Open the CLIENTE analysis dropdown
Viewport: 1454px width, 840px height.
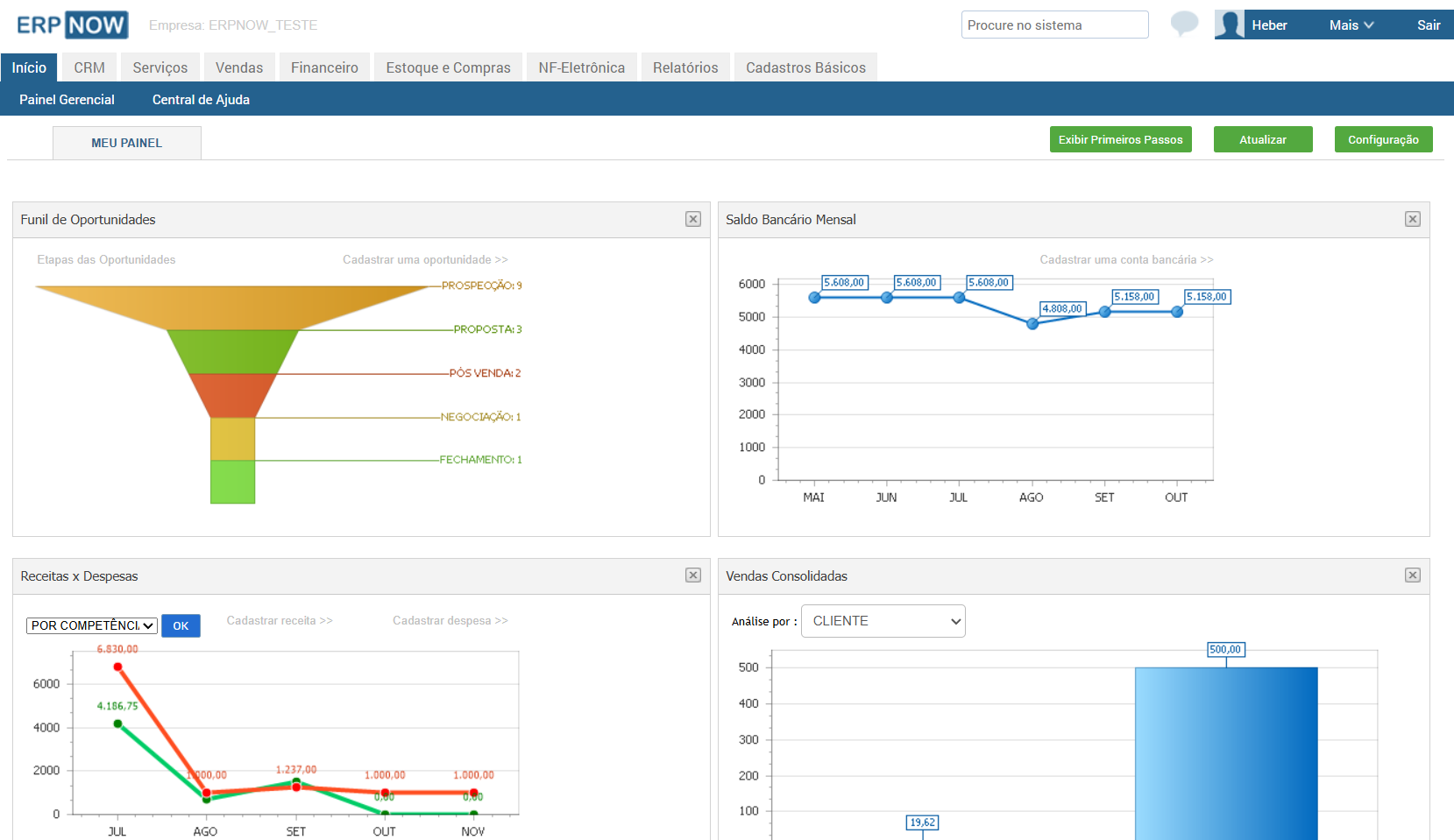tap(883, 621)
